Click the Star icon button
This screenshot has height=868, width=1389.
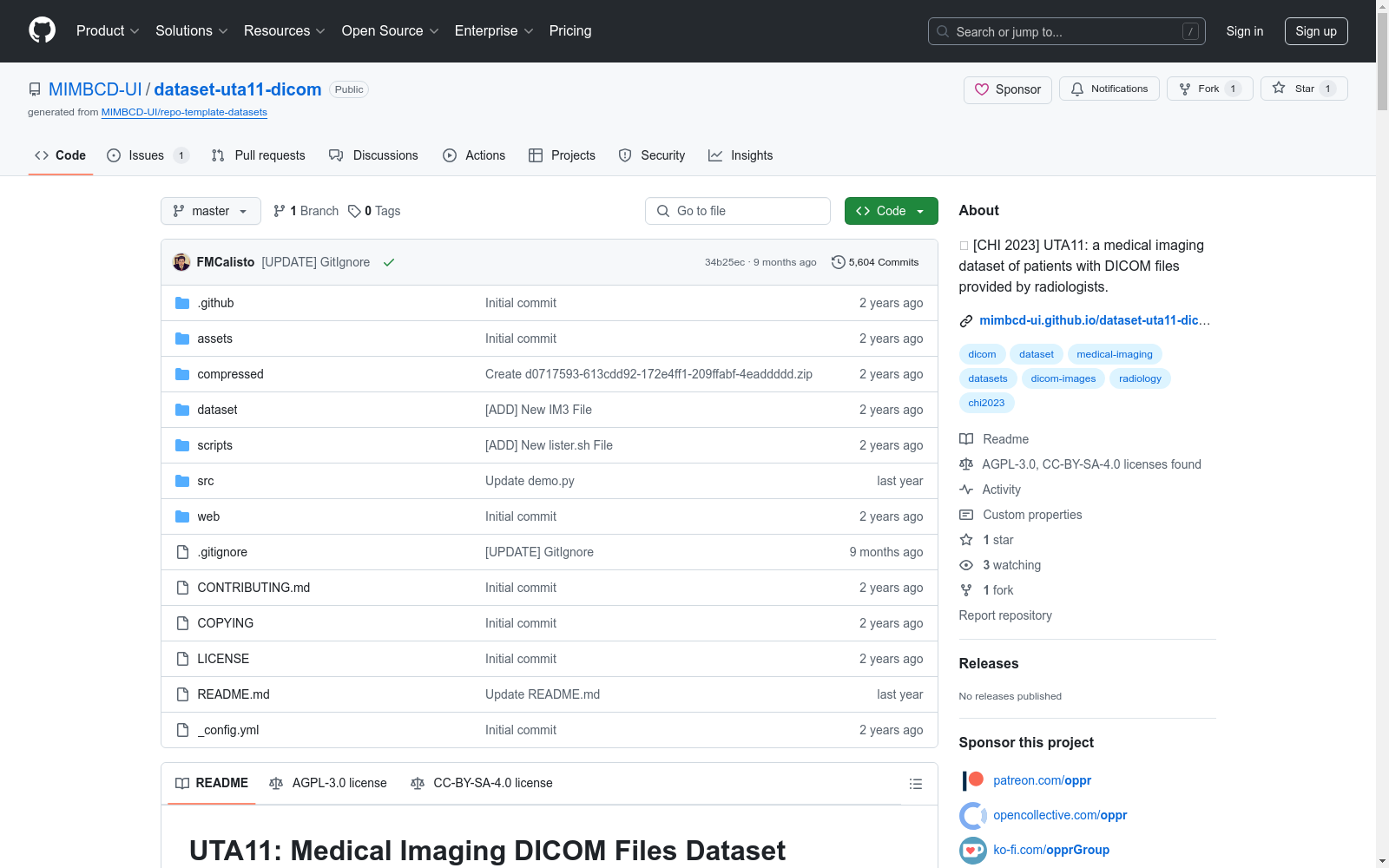coord(1304,89)
